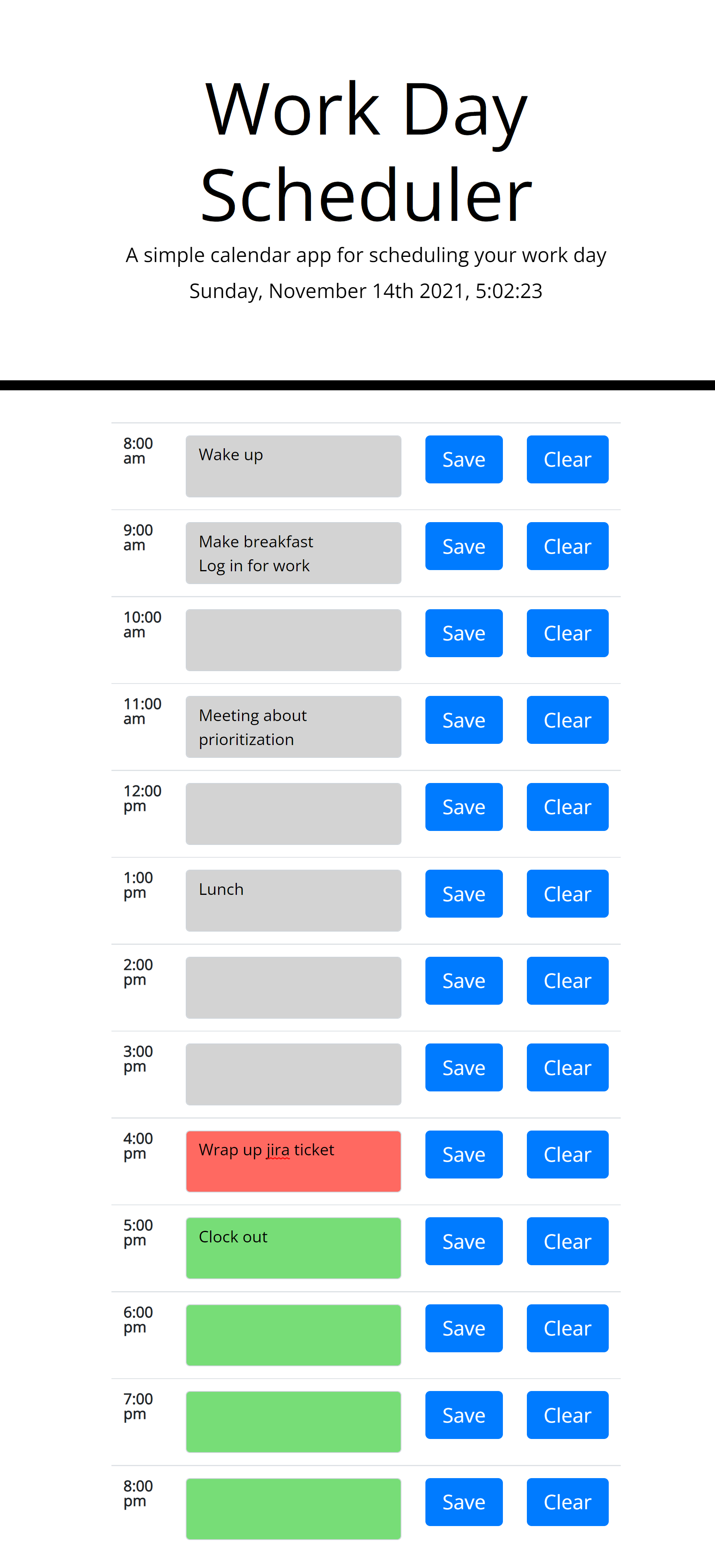This screenshot has width=715, height=1568.
Task: Clear the prioritization meeting at 11:00 am
Action: tap(566, 719)
